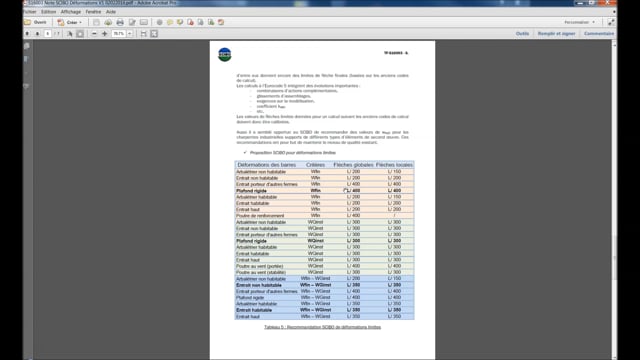Click the grey gear icon in toolbar
The height and width of the screenshot is (360, 640).
(160, 22)
